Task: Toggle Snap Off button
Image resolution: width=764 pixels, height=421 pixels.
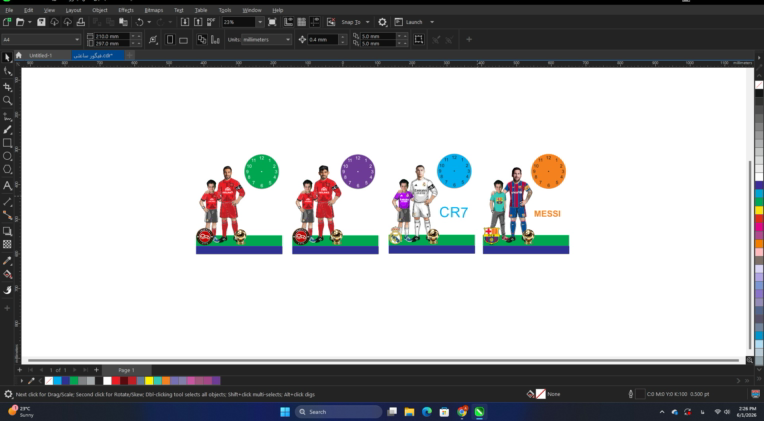Action: 331,22
